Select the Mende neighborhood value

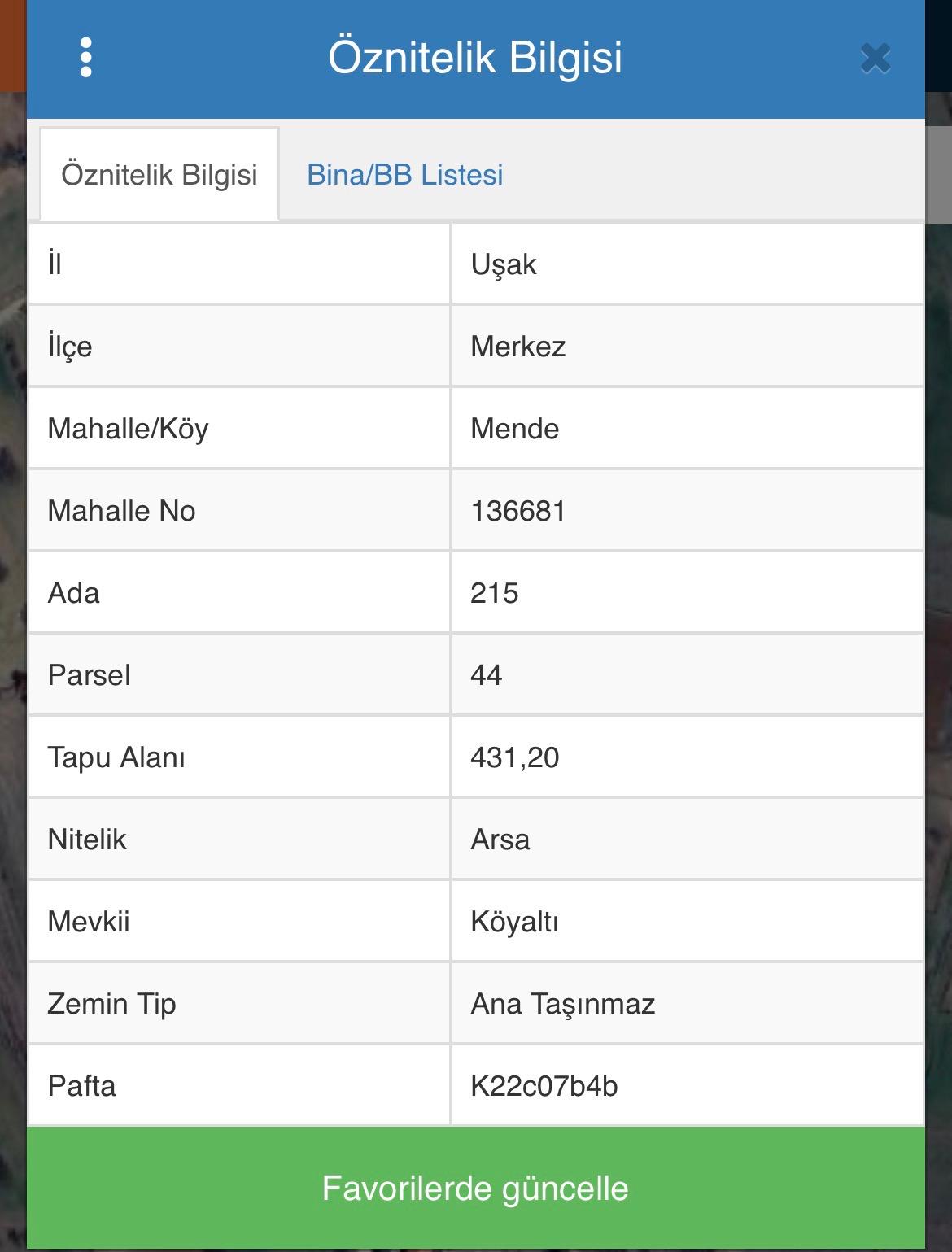pyautogui.click(x=515, y=429)
